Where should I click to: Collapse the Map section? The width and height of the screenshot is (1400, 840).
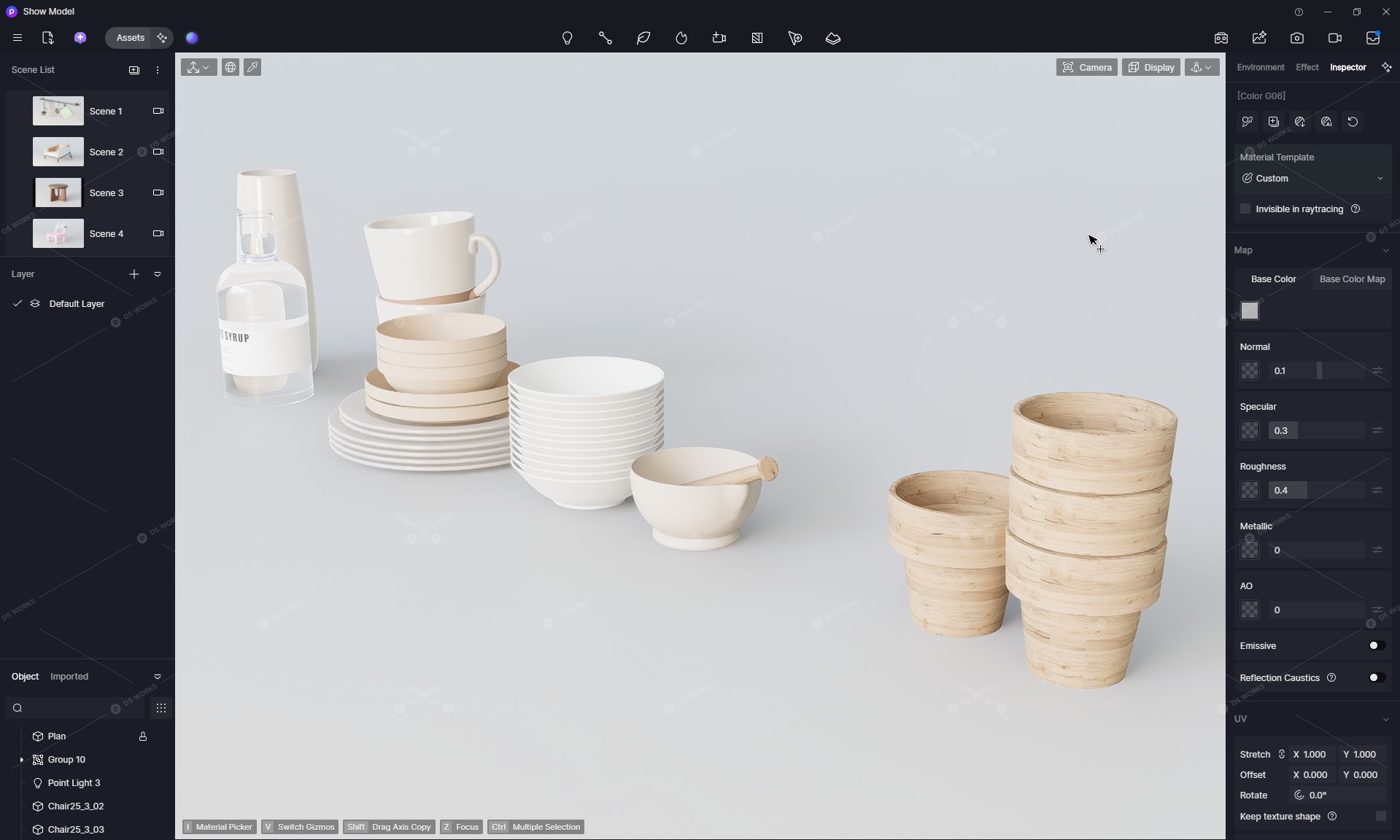(1385, 251)
